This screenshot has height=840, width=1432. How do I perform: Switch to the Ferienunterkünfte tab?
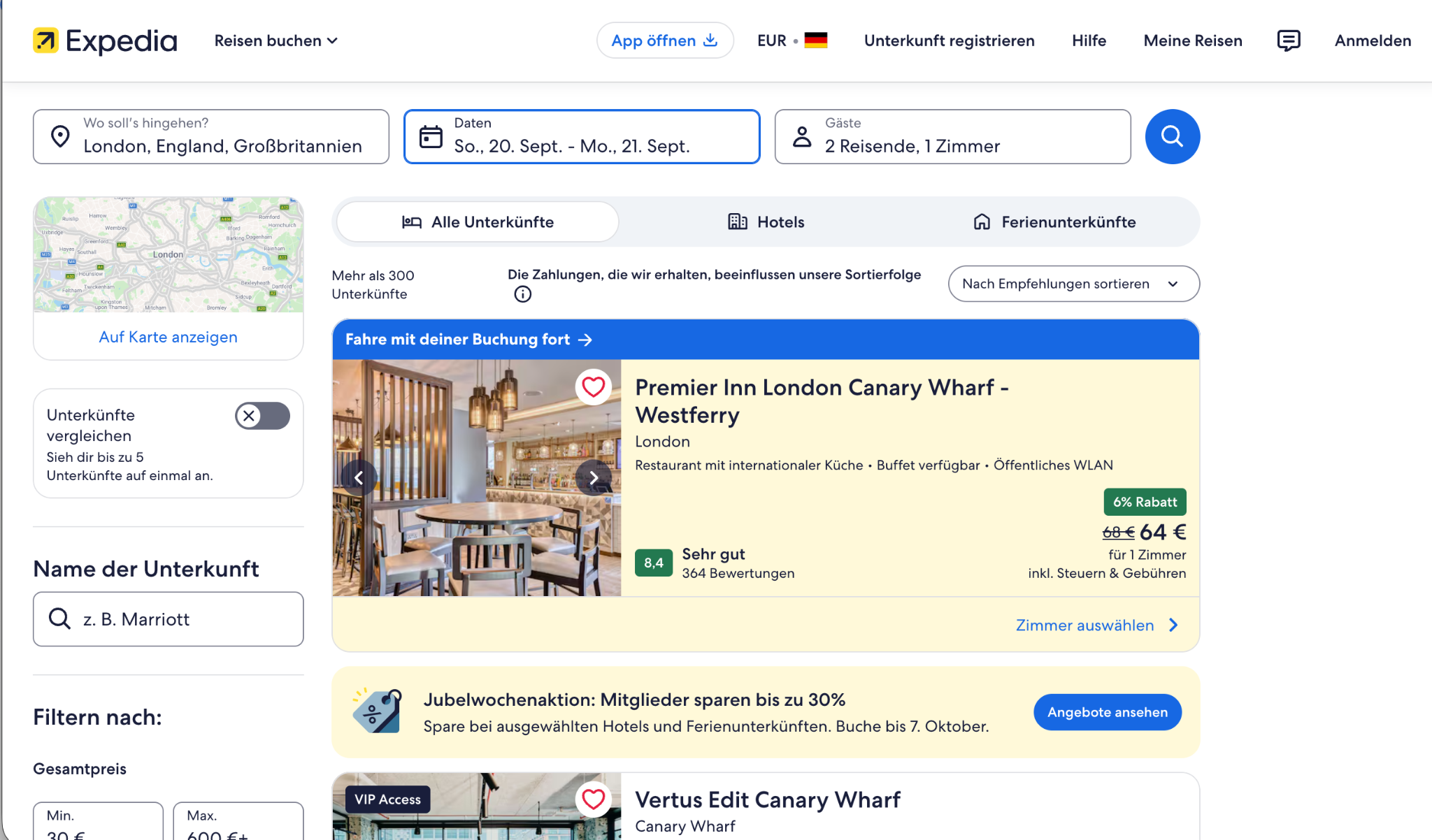point(1054,222)
